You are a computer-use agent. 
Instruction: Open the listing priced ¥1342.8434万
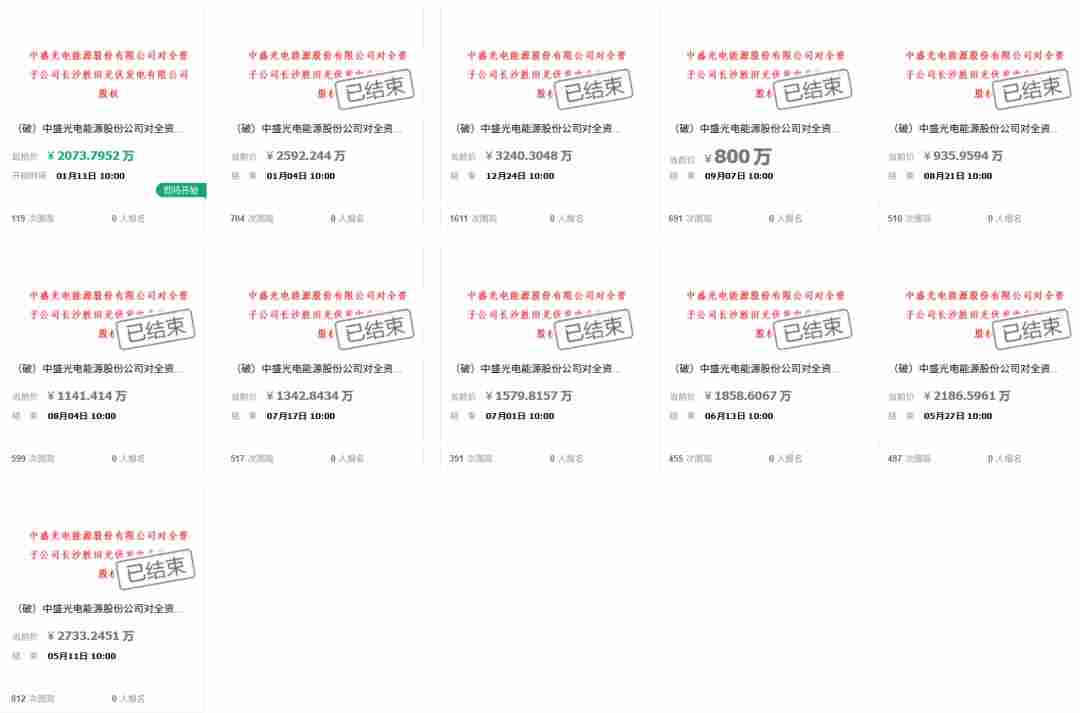[x=318, y=369]
